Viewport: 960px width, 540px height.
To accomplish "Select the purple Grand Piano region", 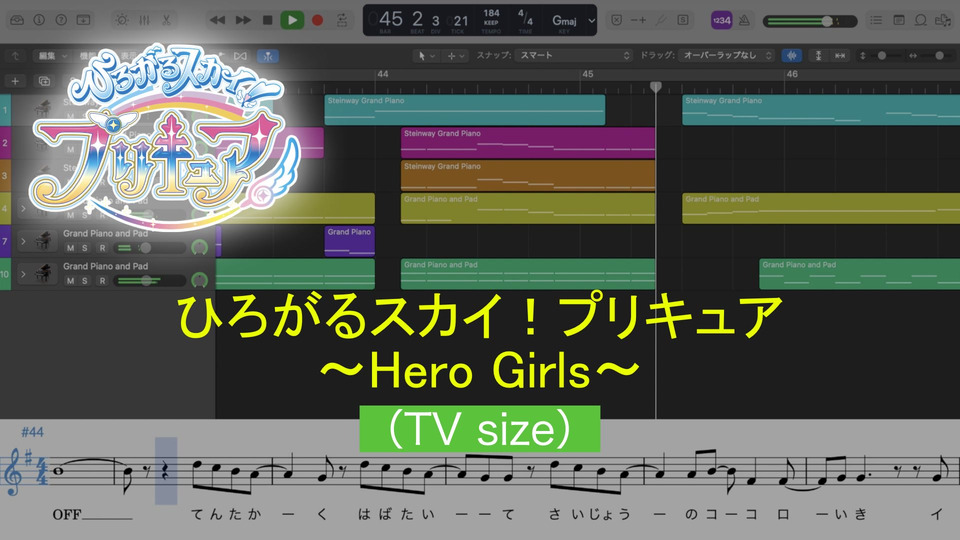I will click(x=350, y=241).
